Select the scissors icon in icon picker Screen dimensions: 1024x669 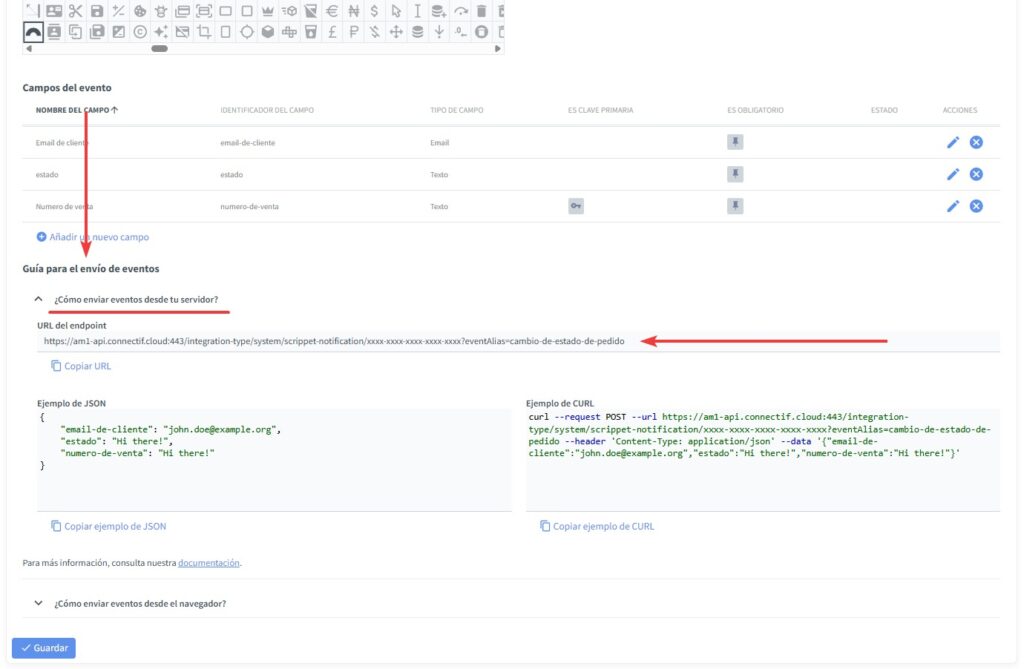pos(75,11)
